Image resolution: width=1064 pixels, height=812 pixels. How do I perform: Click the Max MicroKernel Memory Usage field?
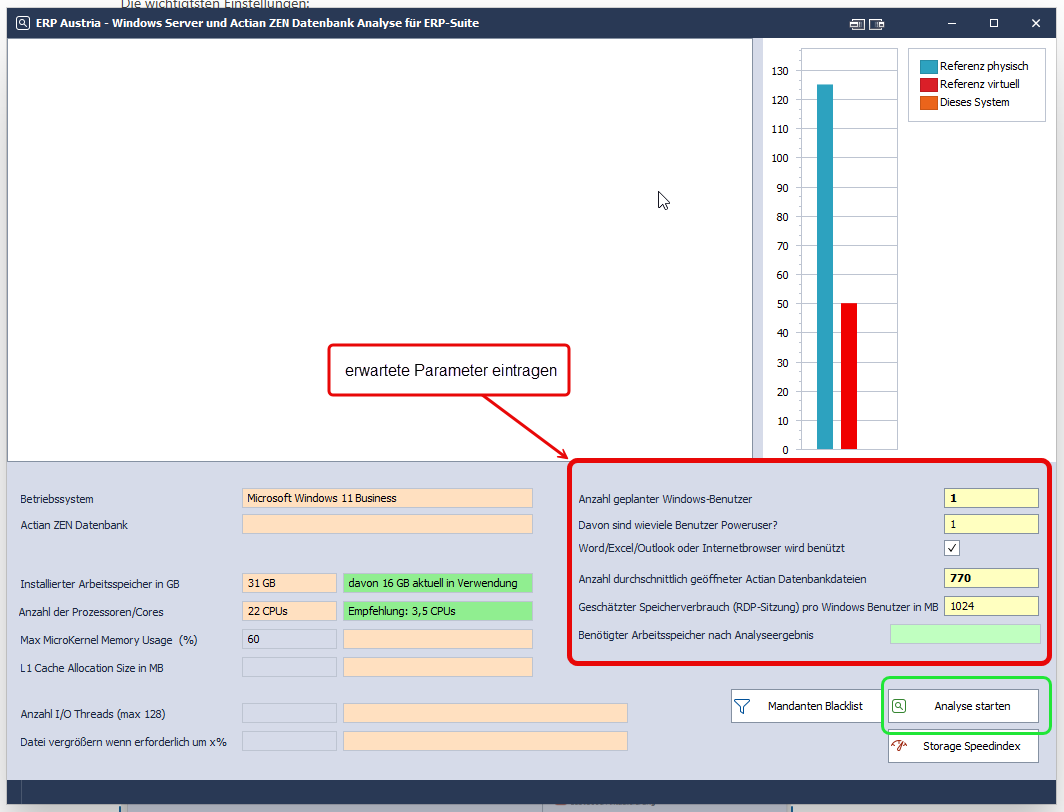289,639
